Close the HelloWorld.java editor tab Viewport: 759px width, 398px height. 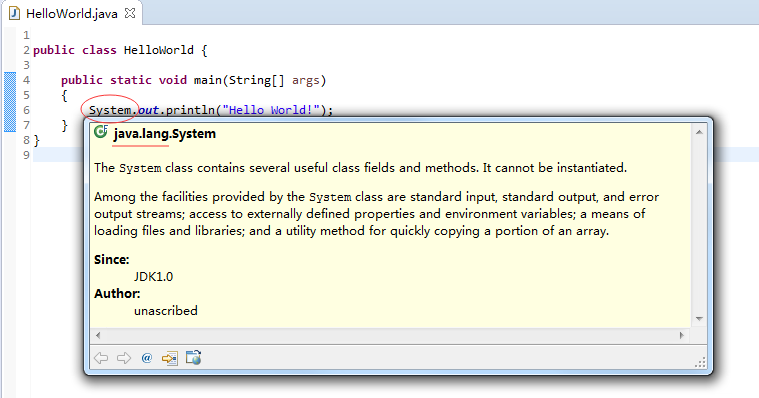click(130, 13)
